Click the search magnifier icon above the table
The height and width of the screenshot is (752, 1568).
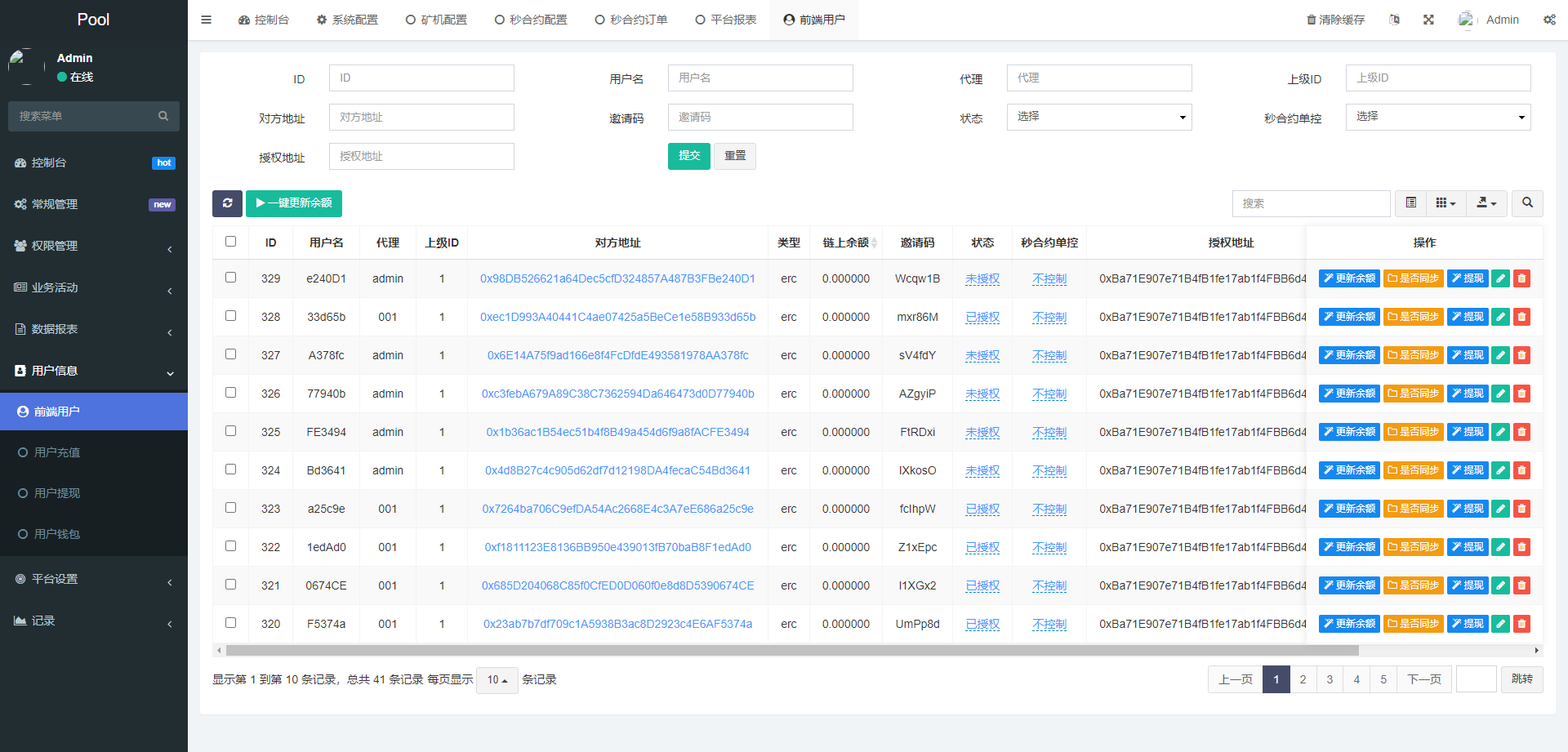click(1526, 203)
